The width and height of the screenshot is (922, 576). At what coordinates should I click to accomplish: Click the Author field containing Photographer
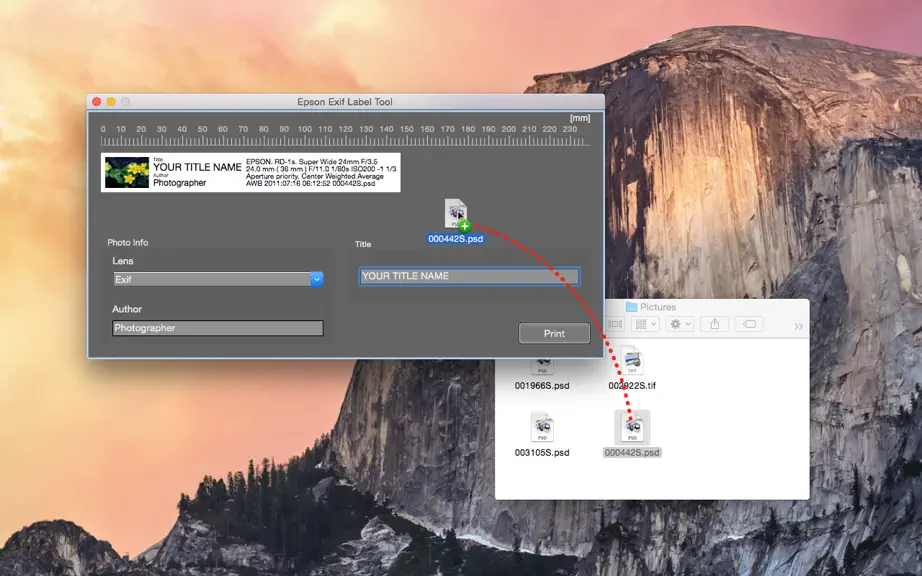(218, 328)
